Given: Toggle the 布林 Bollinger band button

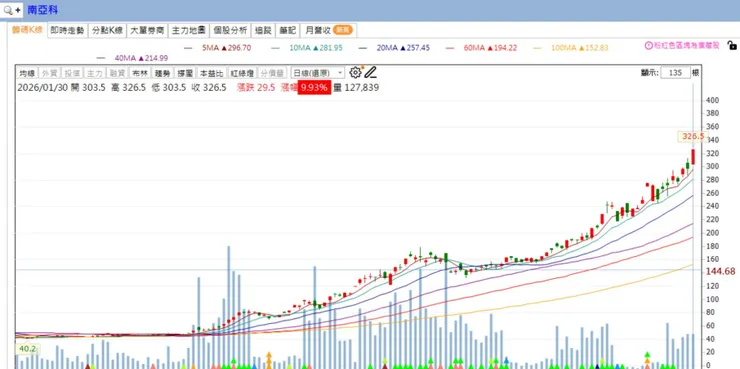Looking at the screenshot, I should 140,73.
